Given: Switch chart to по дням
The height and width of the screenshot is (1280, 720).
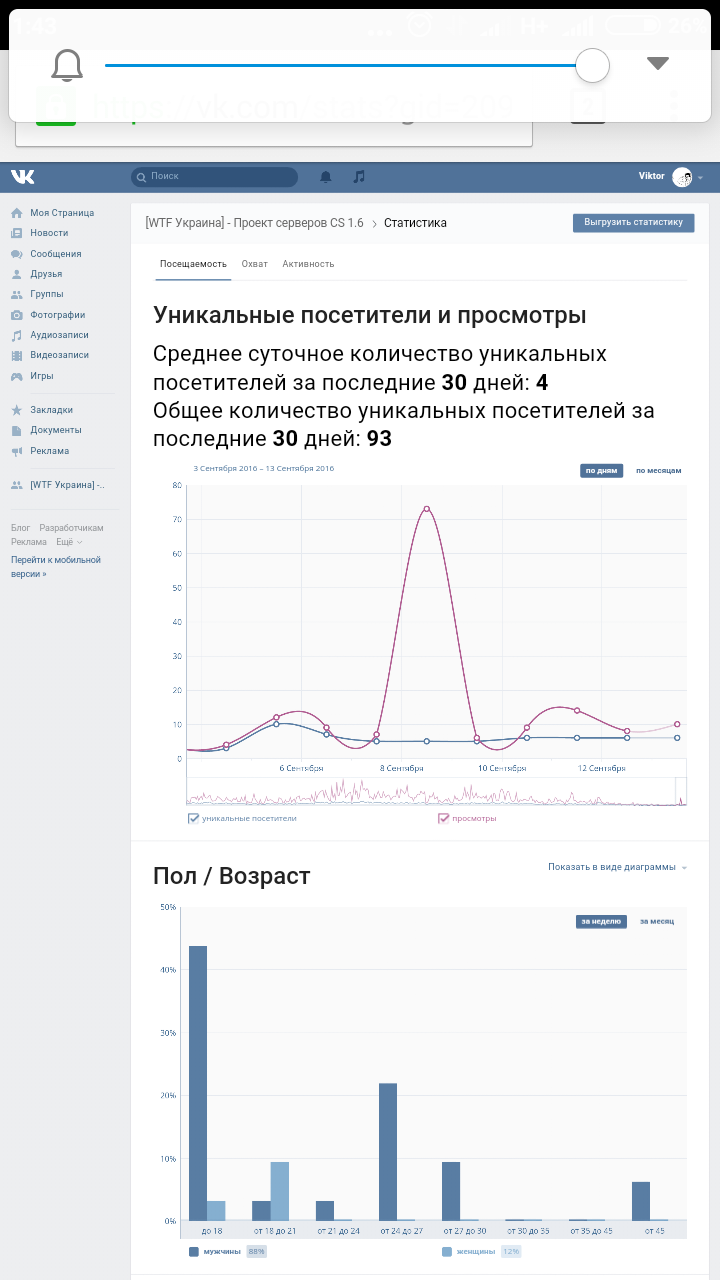Looking at the screenshot, I should point(602,470).
